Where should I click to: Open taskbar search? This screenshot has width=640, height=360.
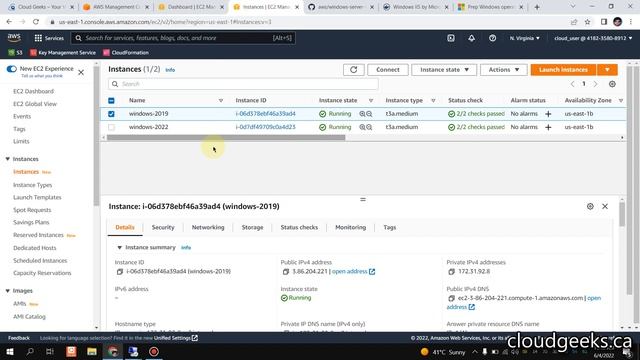pyautogui.click(x=30, y=351)
